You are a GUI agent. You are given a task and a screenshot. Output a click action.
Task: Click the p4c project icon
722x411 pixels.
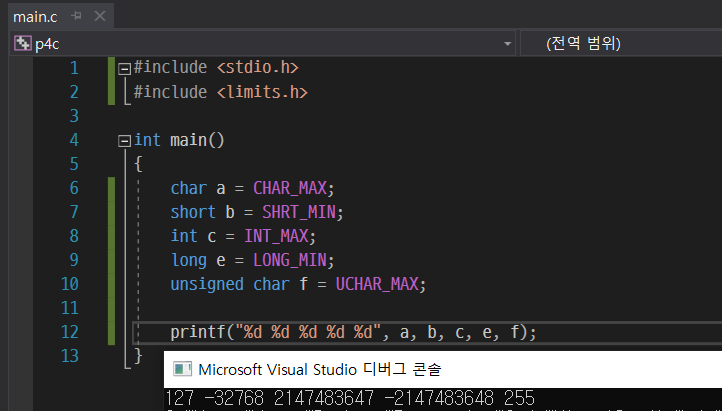point(22,43)
